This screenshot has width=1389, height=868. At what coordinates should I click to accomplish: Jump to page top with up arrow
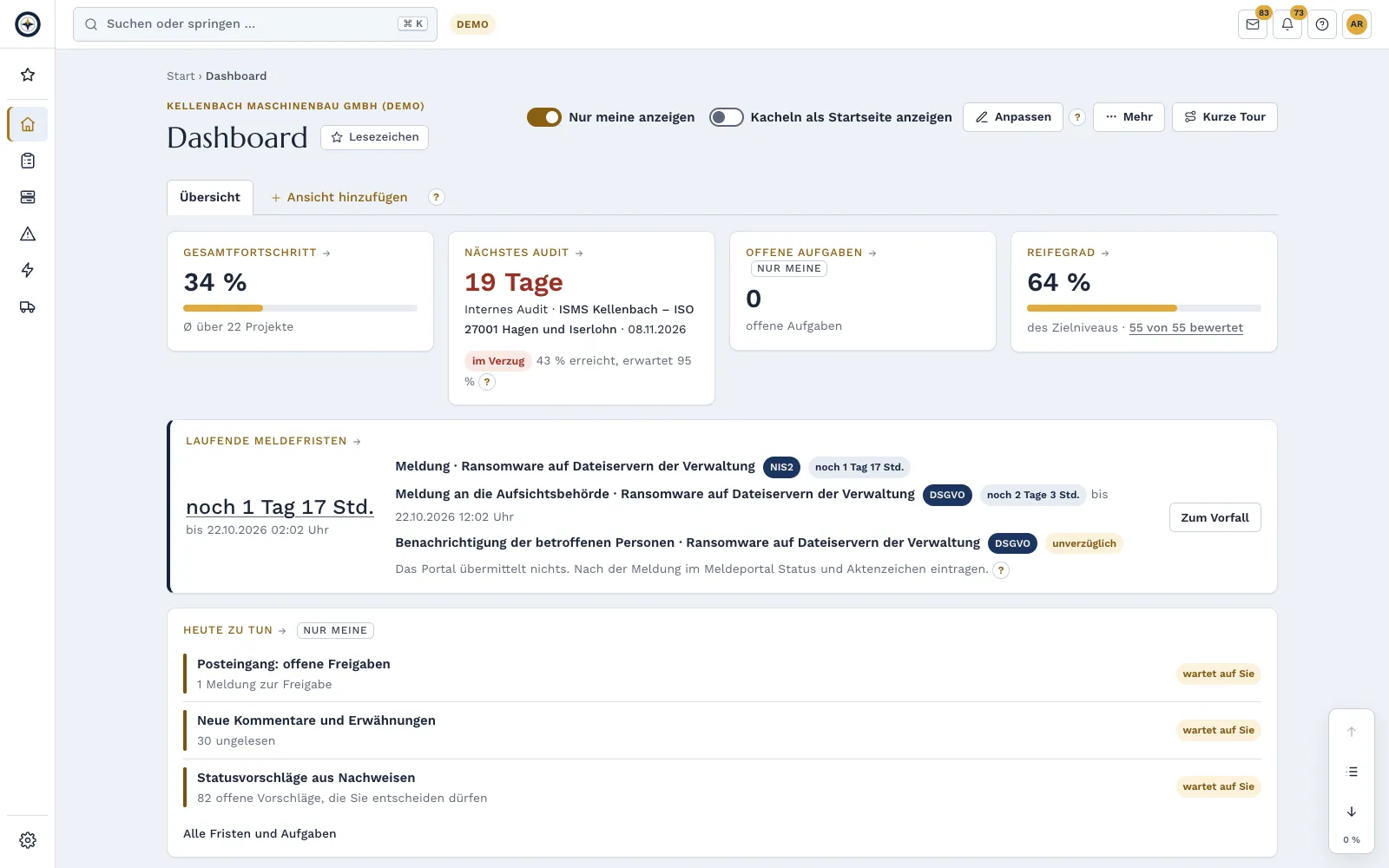coord(1352,732)
